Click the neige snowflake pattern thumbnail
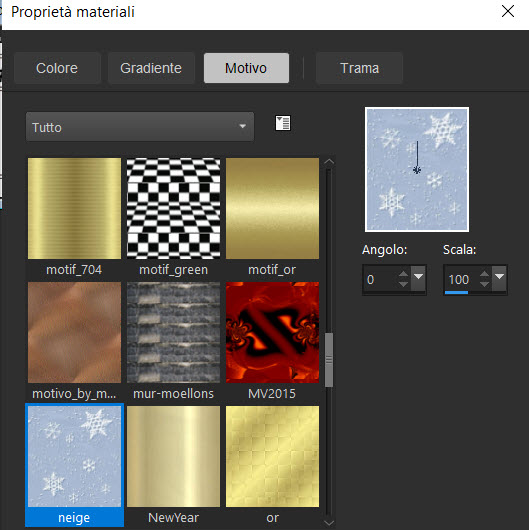 (x=74, y=456)
